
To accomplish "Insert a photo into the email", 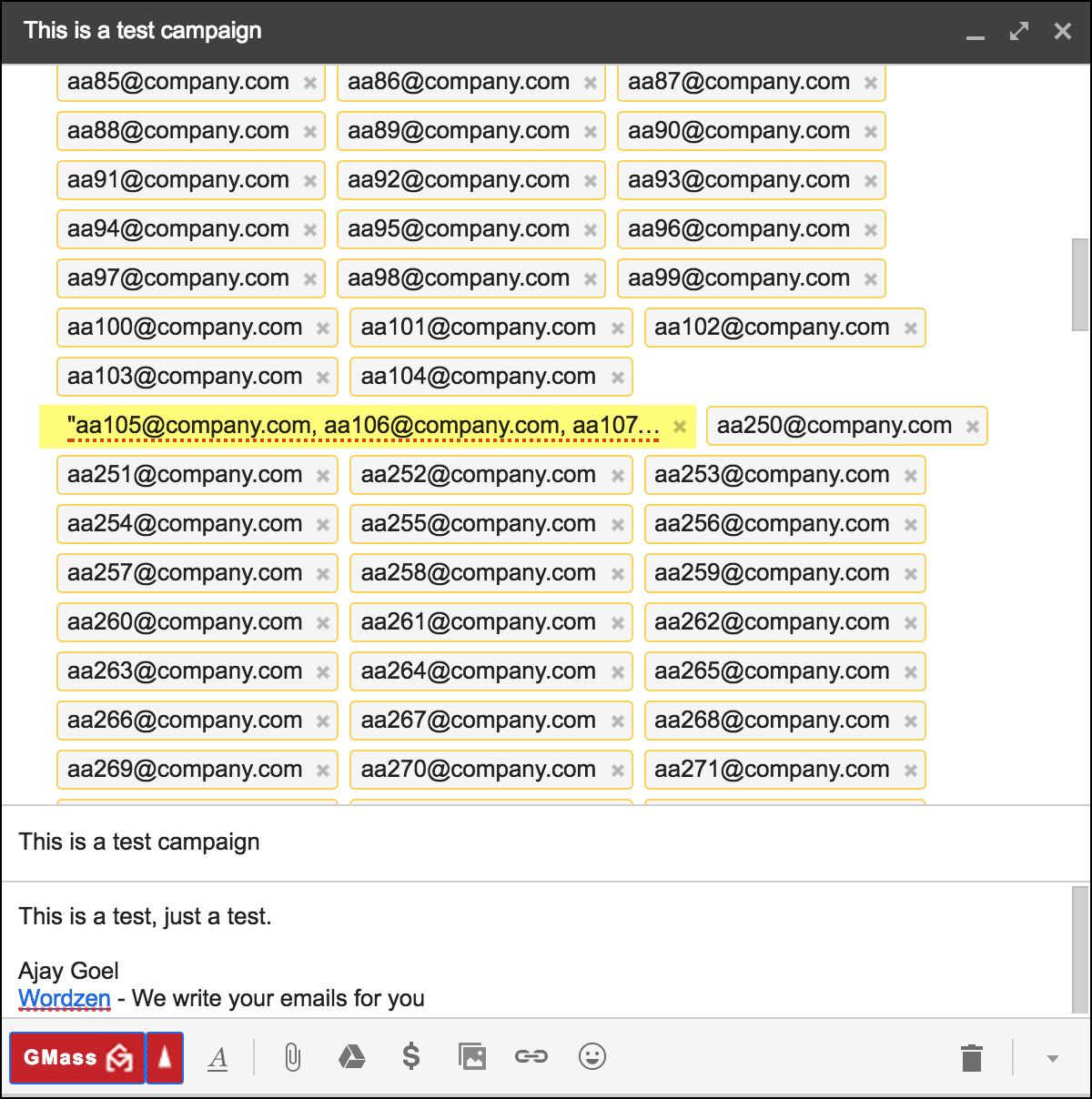I will [471, 1057].
